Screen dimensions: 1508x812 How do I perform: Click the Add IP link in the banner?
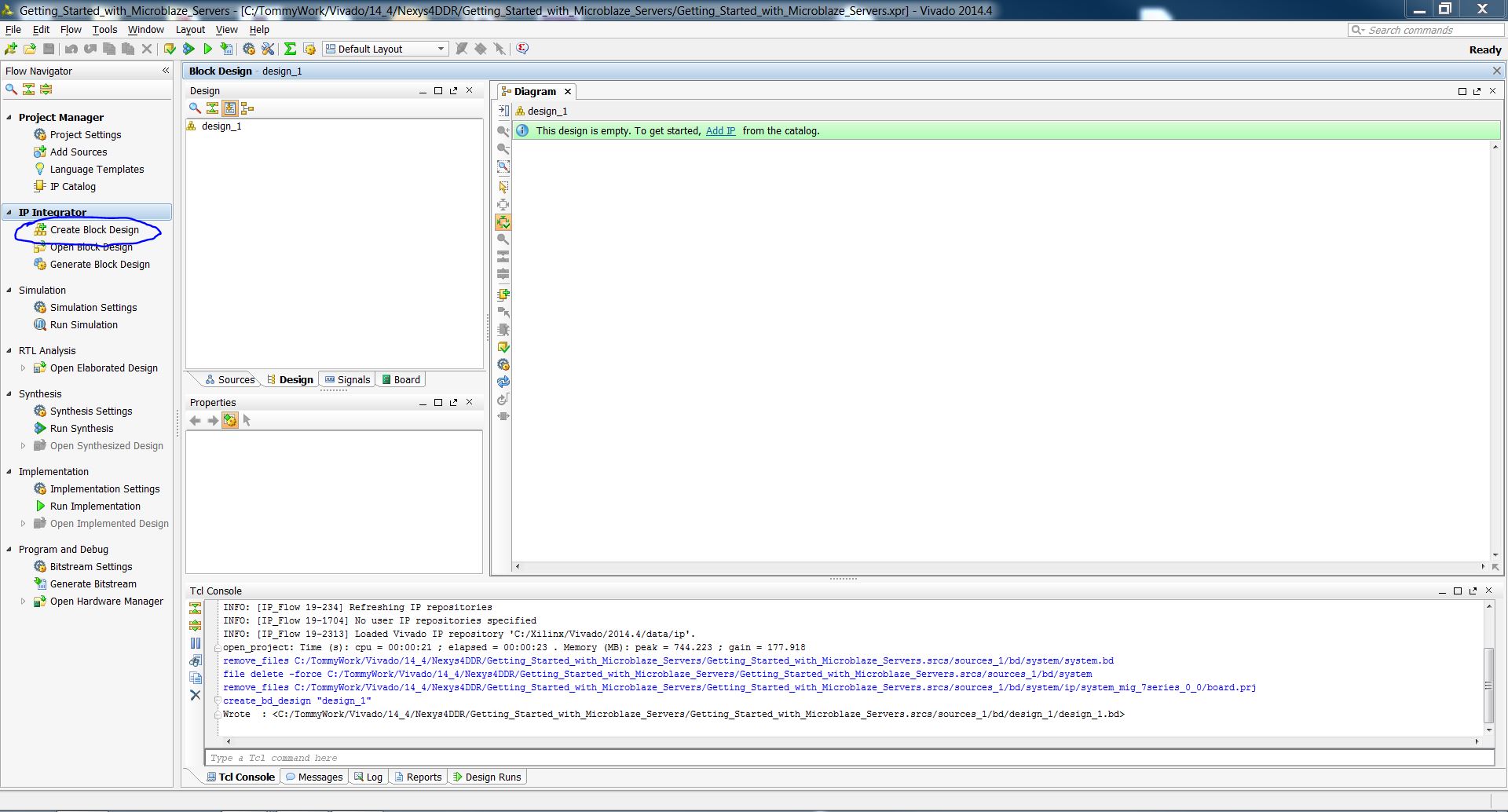(720, 131)
